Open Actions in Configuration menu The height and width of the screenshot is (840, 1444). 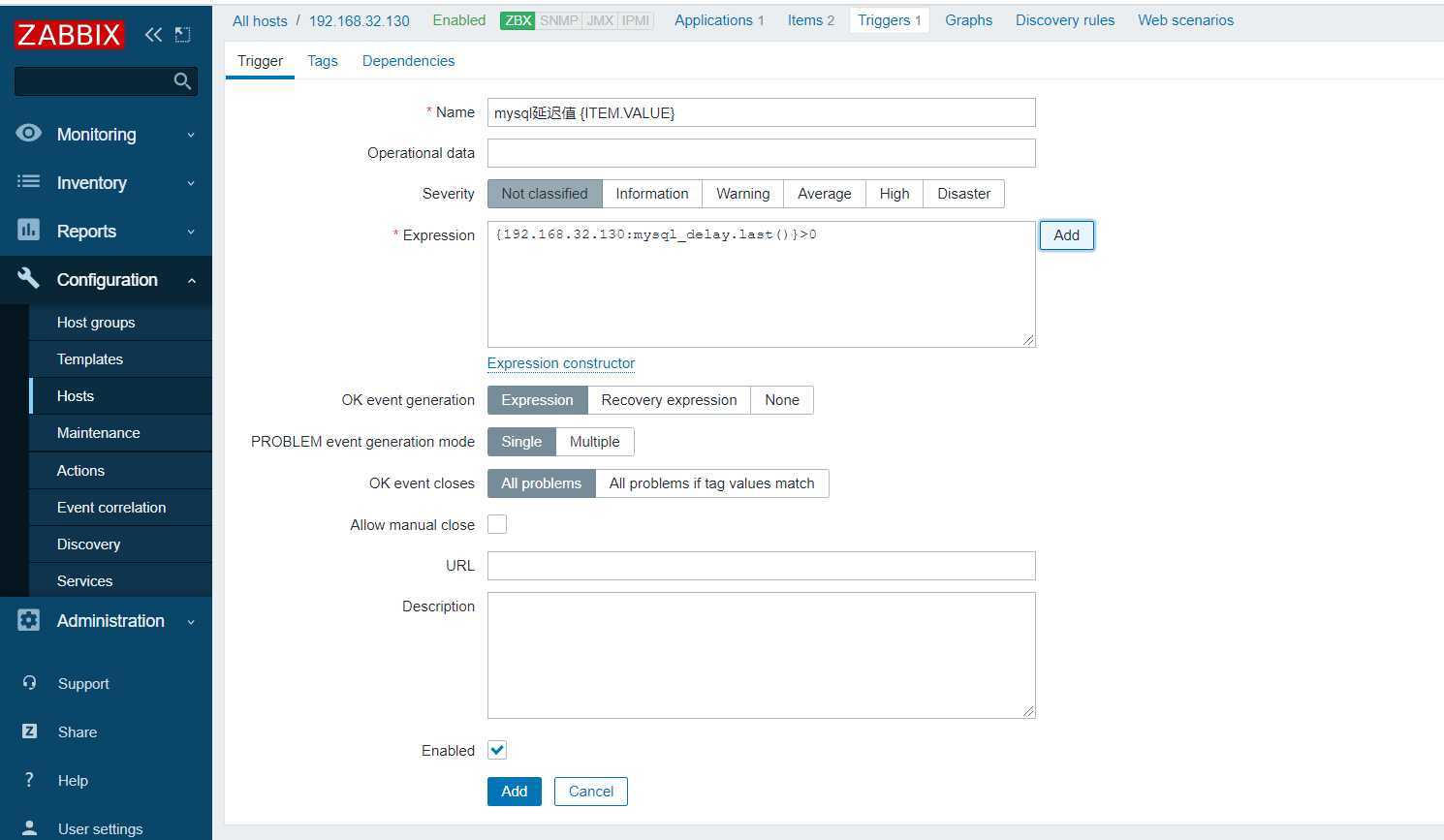click(121, 471)
